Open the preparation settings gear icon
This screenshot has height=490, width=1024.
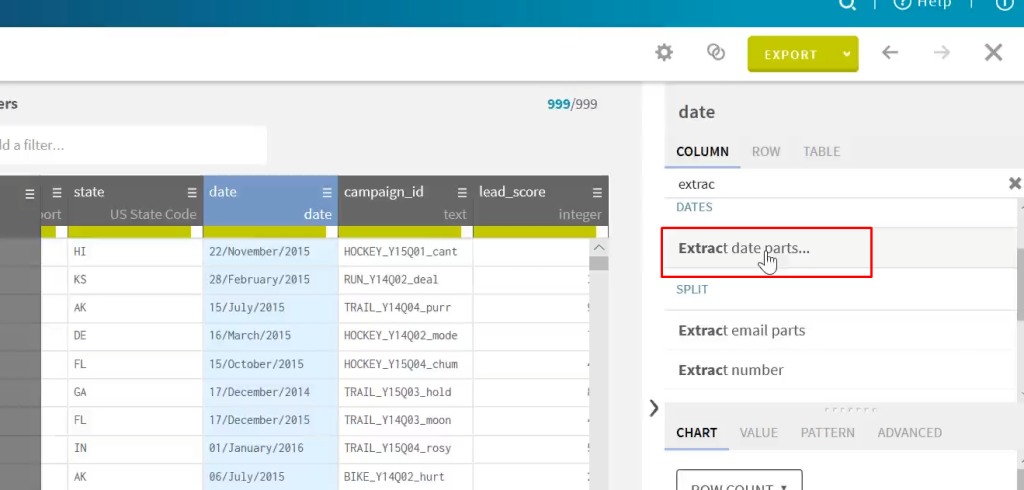click(664, 53)
